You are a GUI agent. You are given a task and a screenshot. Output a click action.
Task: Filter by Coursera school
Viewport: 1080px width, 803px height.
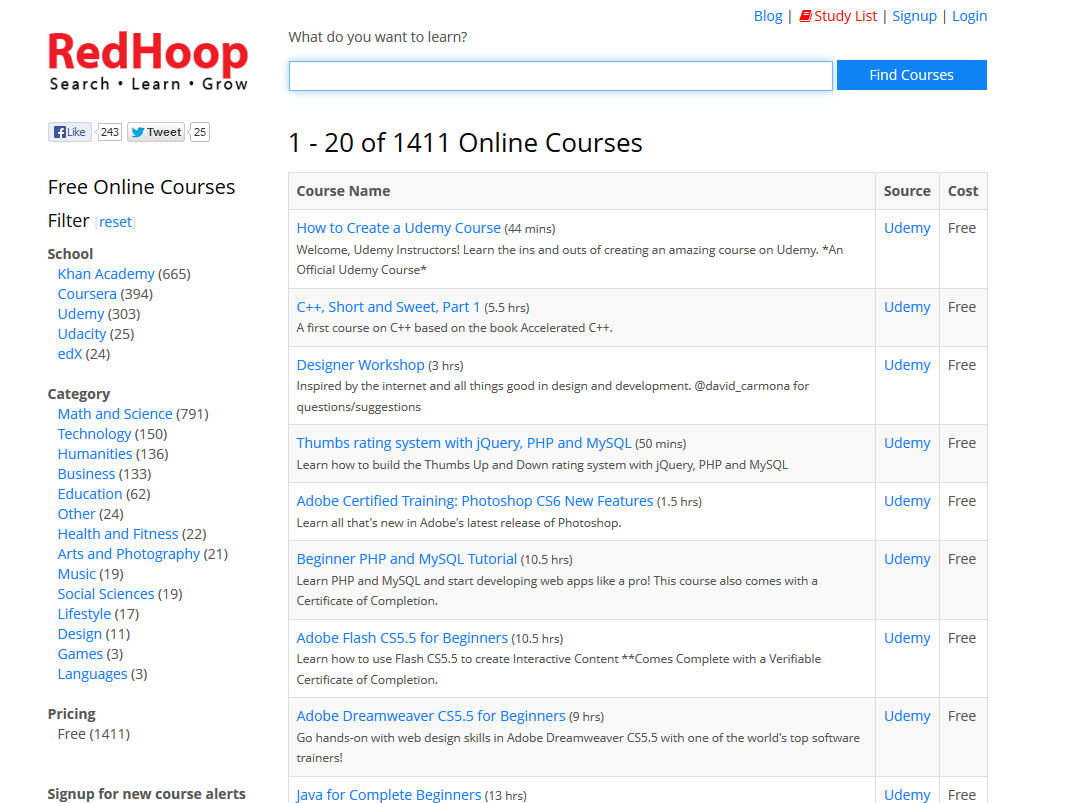[x=87, y=294]
